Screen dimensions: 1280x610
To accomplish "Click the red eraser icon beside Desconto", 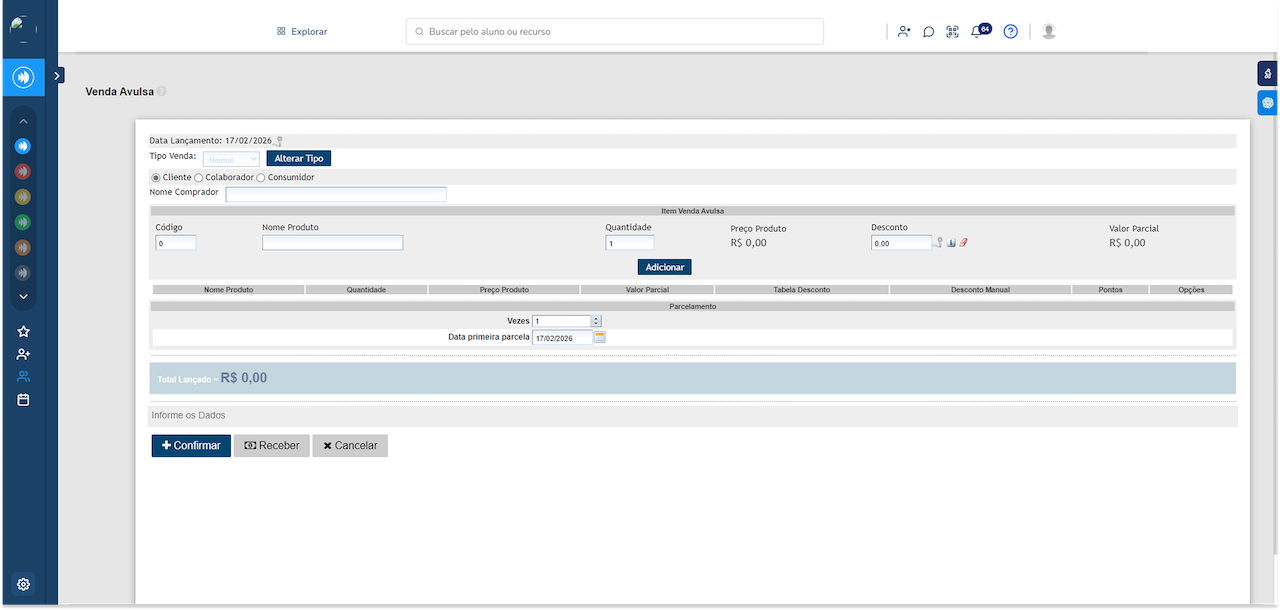I will tap(964, 243).
